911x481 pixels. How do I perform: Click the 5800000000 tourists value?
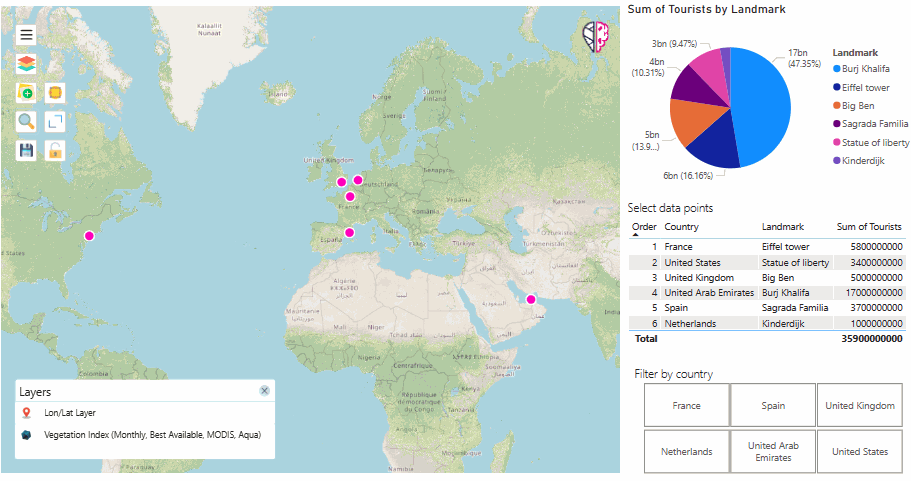coord(877,247)
